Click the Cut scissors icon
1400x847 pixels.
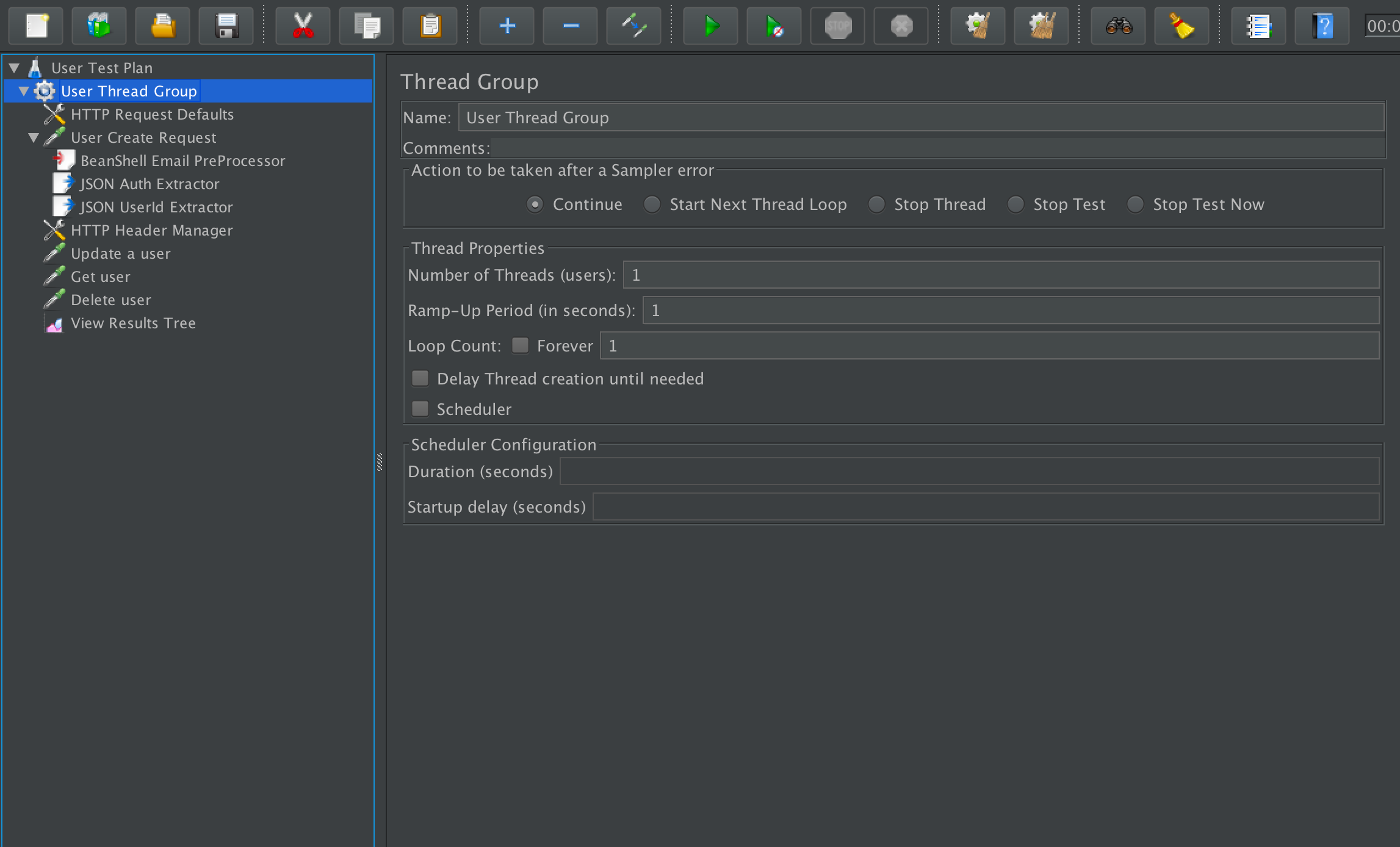point(303,26)
